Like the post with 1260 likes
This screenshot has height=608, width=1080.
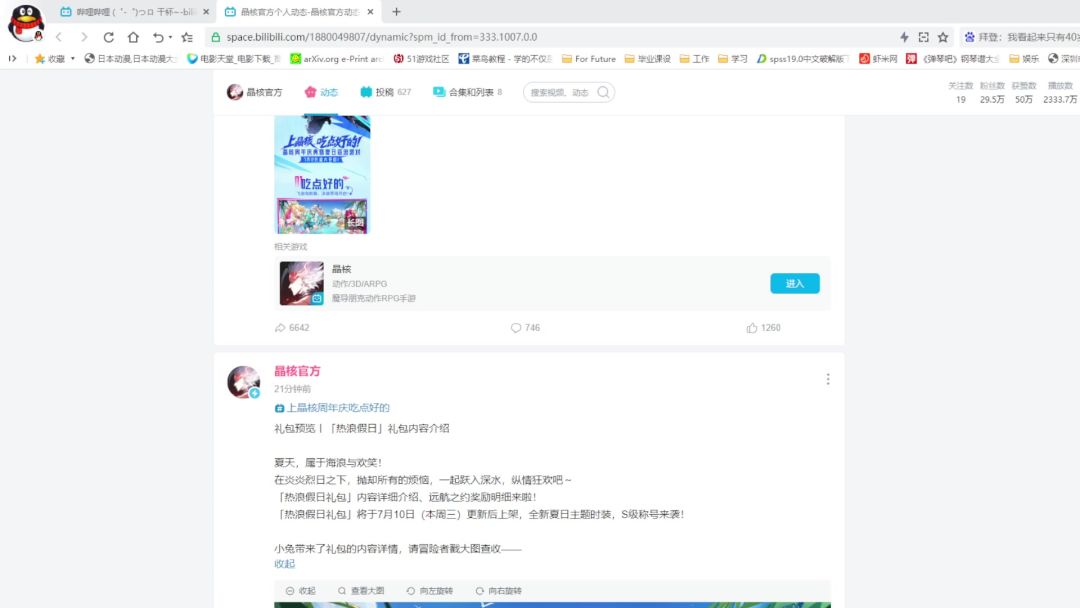pyautogui.click(x=763, y=328)
